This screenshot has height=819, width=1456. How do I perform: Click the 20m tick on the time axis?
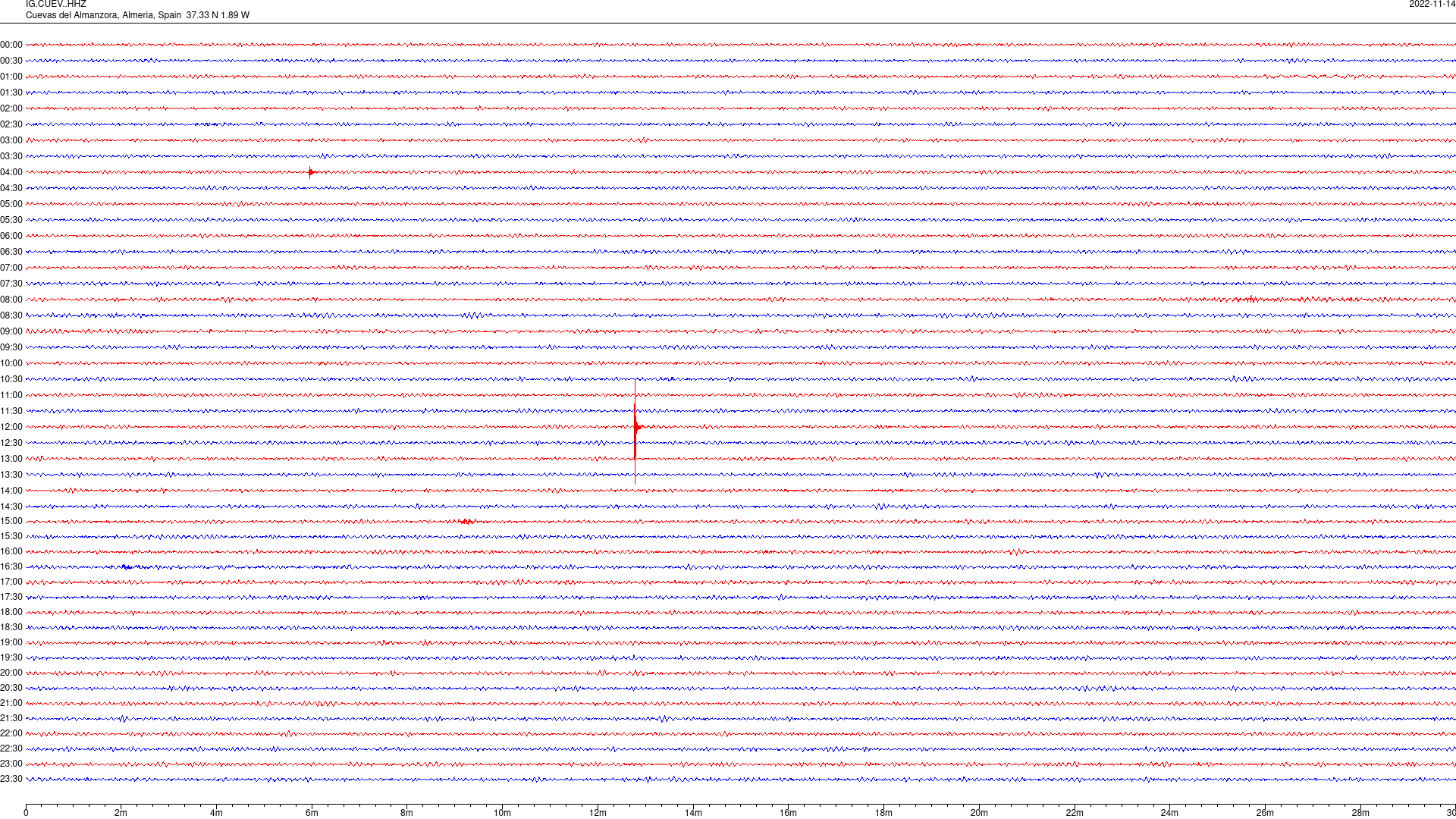click(979, 813)
